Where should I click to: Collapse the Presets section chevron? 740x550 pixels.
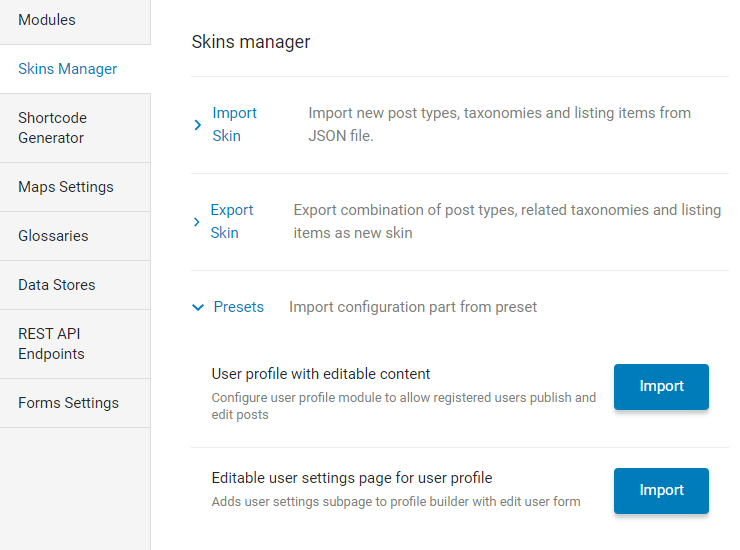click(x=198, y=308)
